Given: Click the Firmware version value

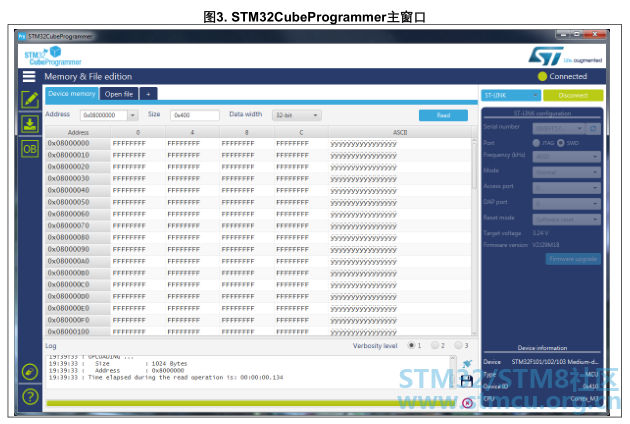Looking at the screenshot, I should pyautogui.click(x=546, y=245).
